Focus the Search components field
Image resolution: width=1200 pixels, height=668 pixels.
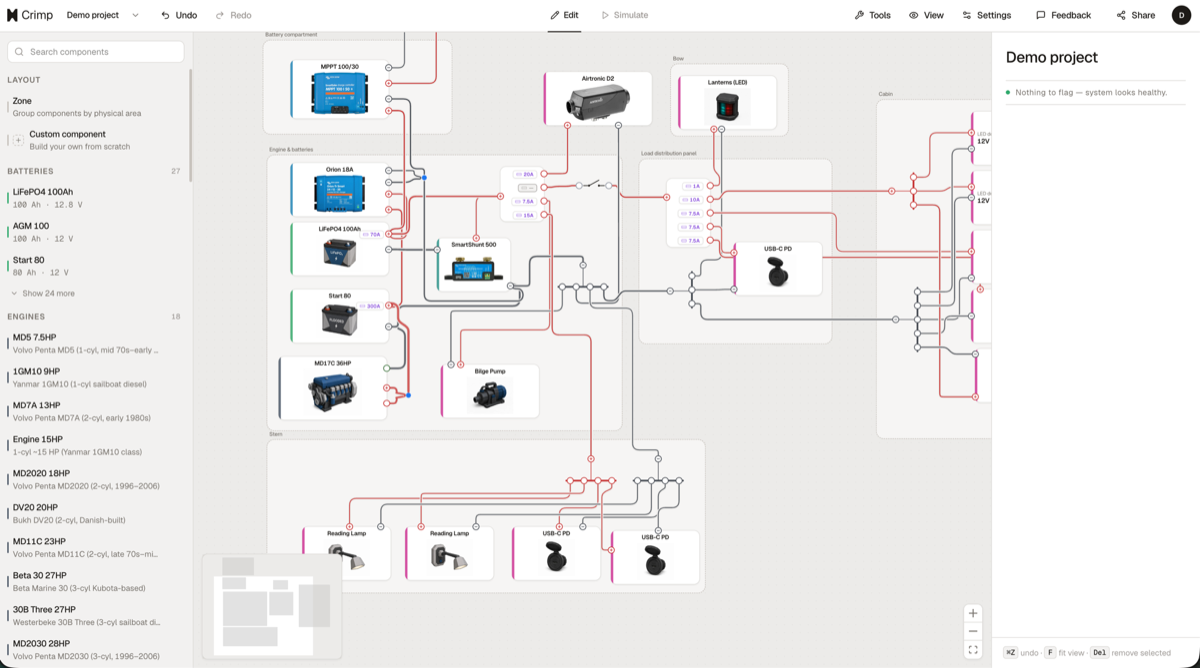coord(96,52)
